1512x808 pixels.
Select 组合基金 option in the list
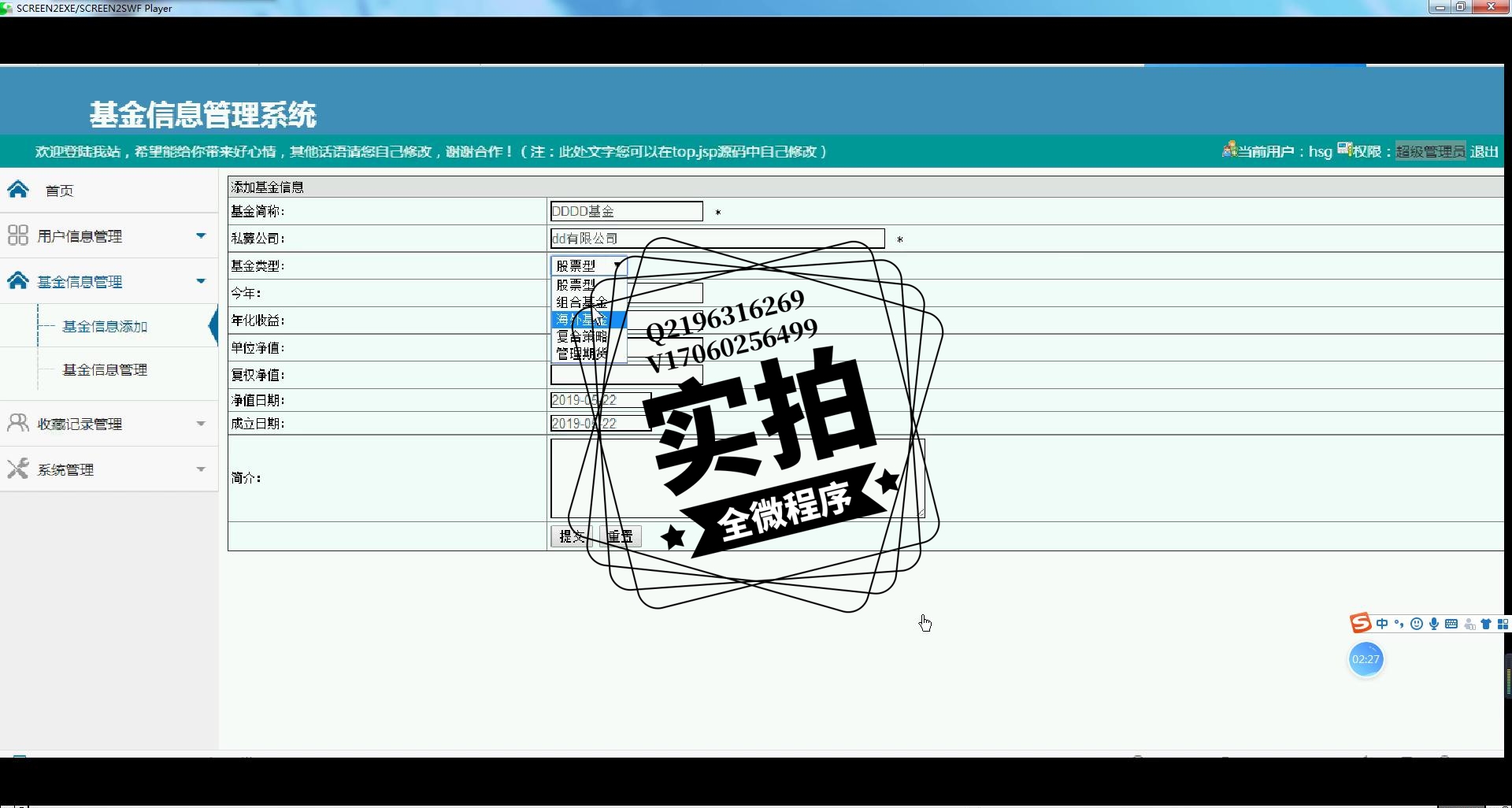[589, 302]
